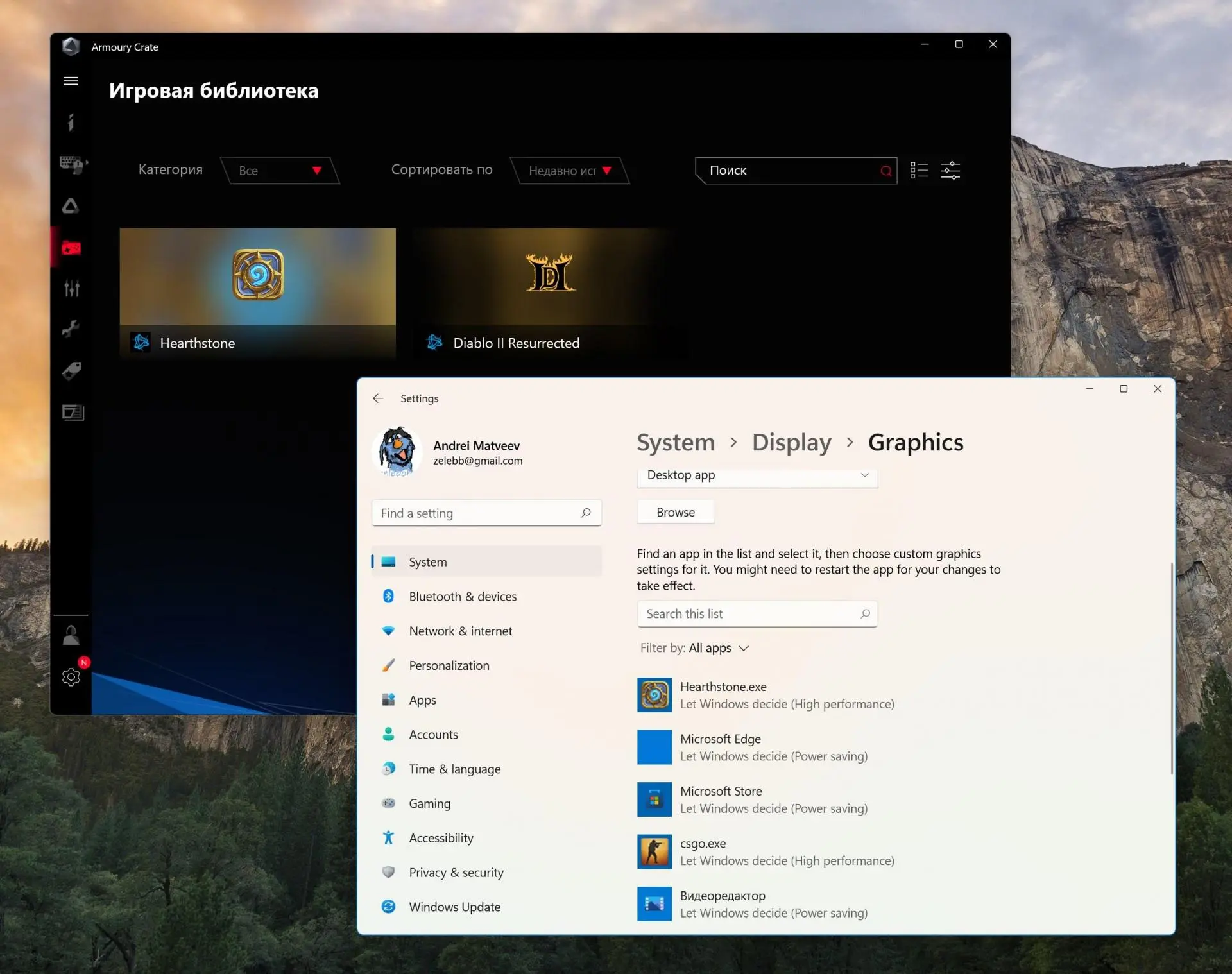
Task: Click the red search magnifier in Поиск box
Action: (886, 171)
